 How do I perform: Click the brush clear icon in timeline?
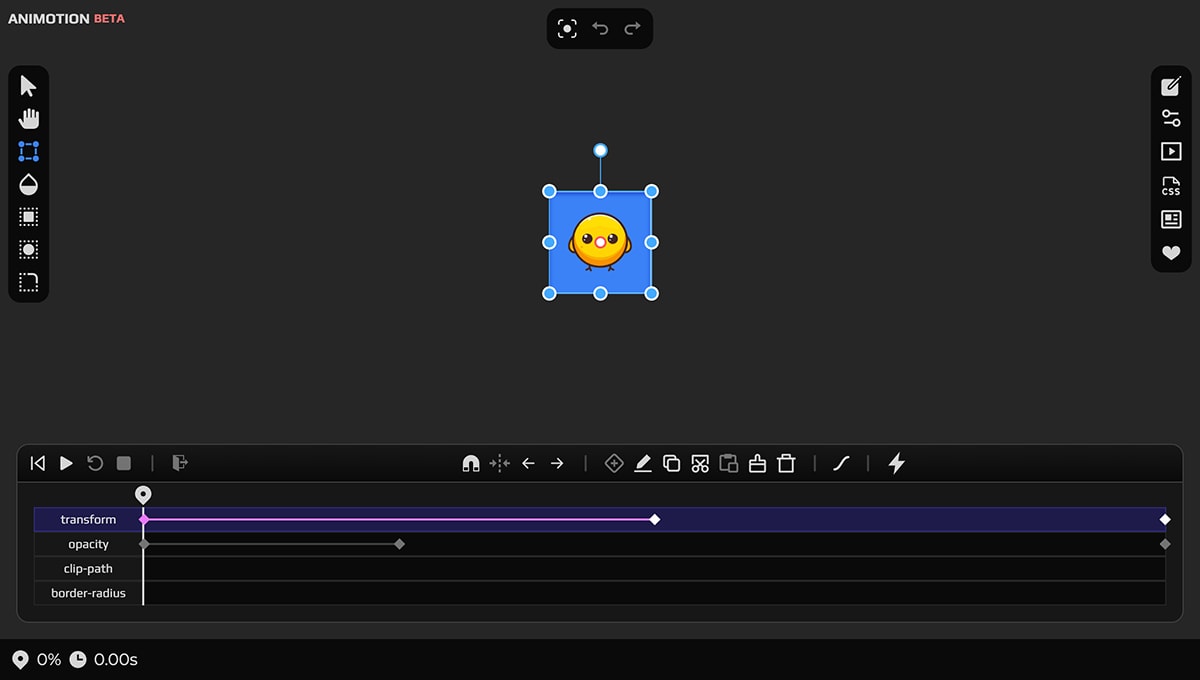758,463
